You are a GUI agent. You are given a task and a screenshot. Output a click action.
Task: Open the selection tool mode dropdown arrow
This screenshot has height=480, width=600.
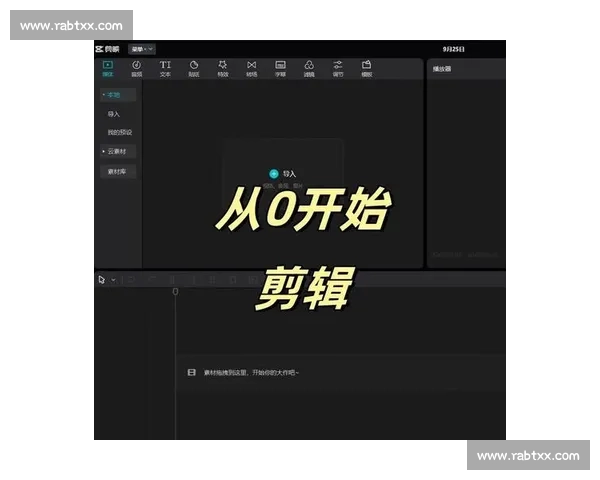pos(114,280)
